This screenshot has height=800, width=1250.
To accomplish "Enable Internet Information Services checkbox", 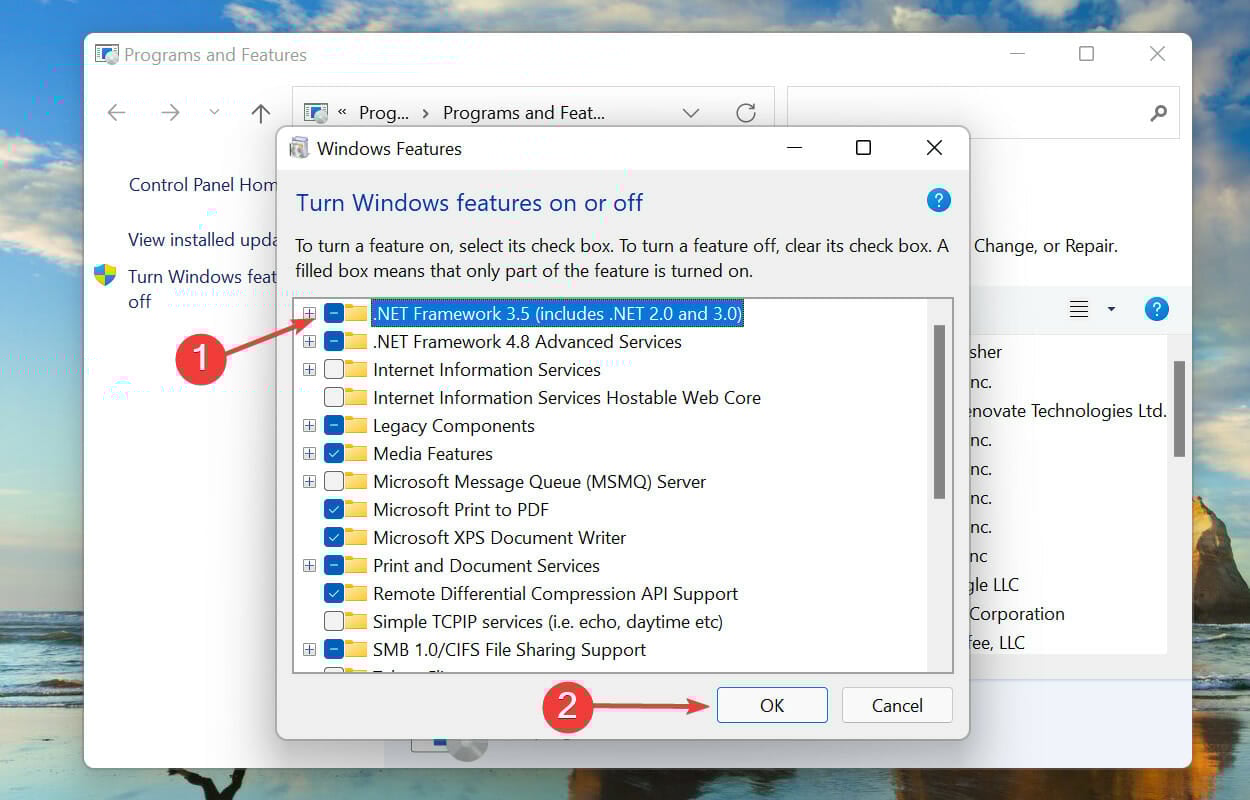I will [x=334, y=369].
